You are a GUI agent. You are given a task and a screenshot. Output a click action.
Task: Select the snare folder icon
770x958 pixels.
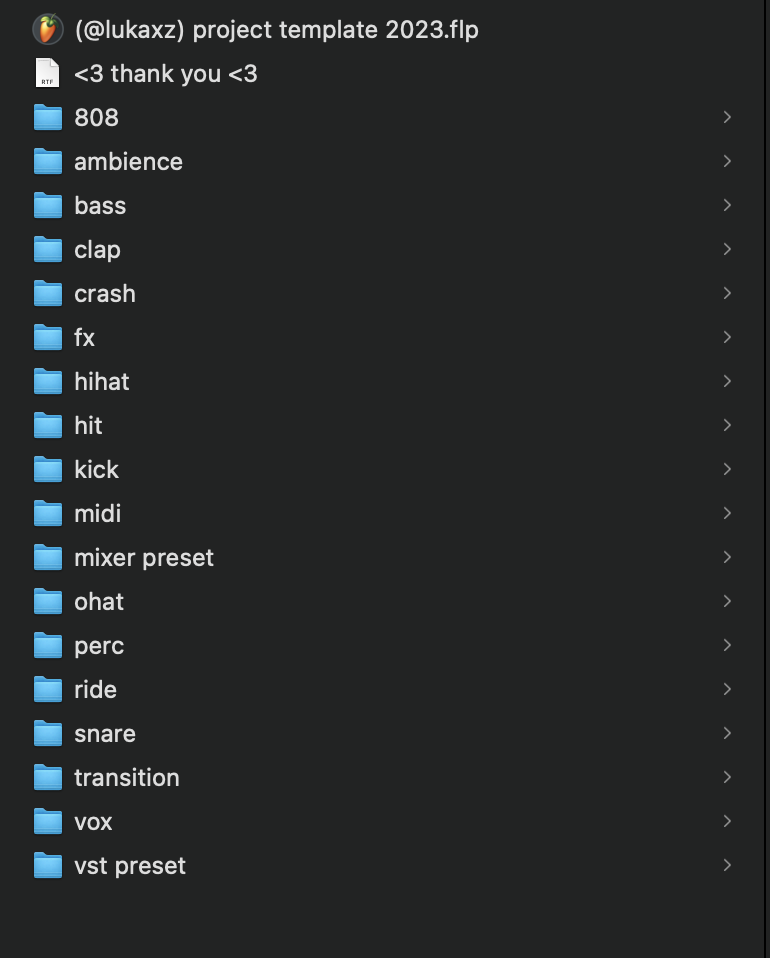click(x=48, y=734)
